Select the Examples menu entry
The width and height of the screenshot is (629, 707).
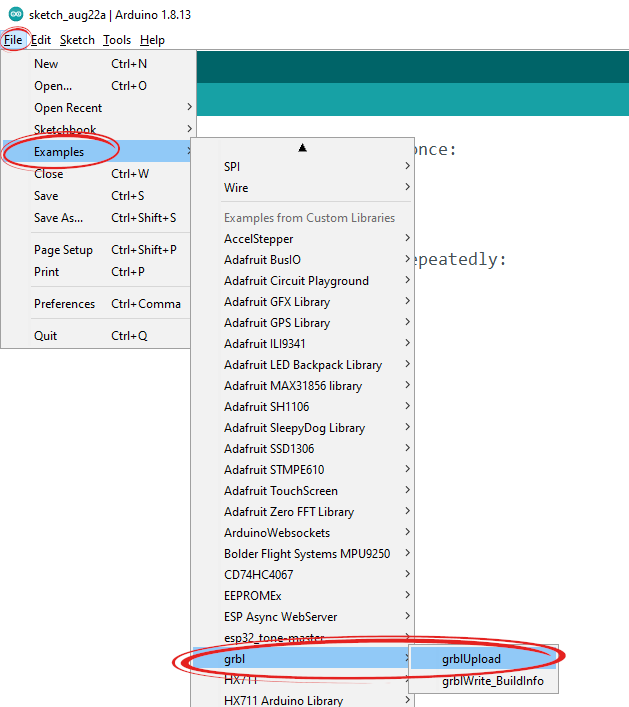(96, 152)
